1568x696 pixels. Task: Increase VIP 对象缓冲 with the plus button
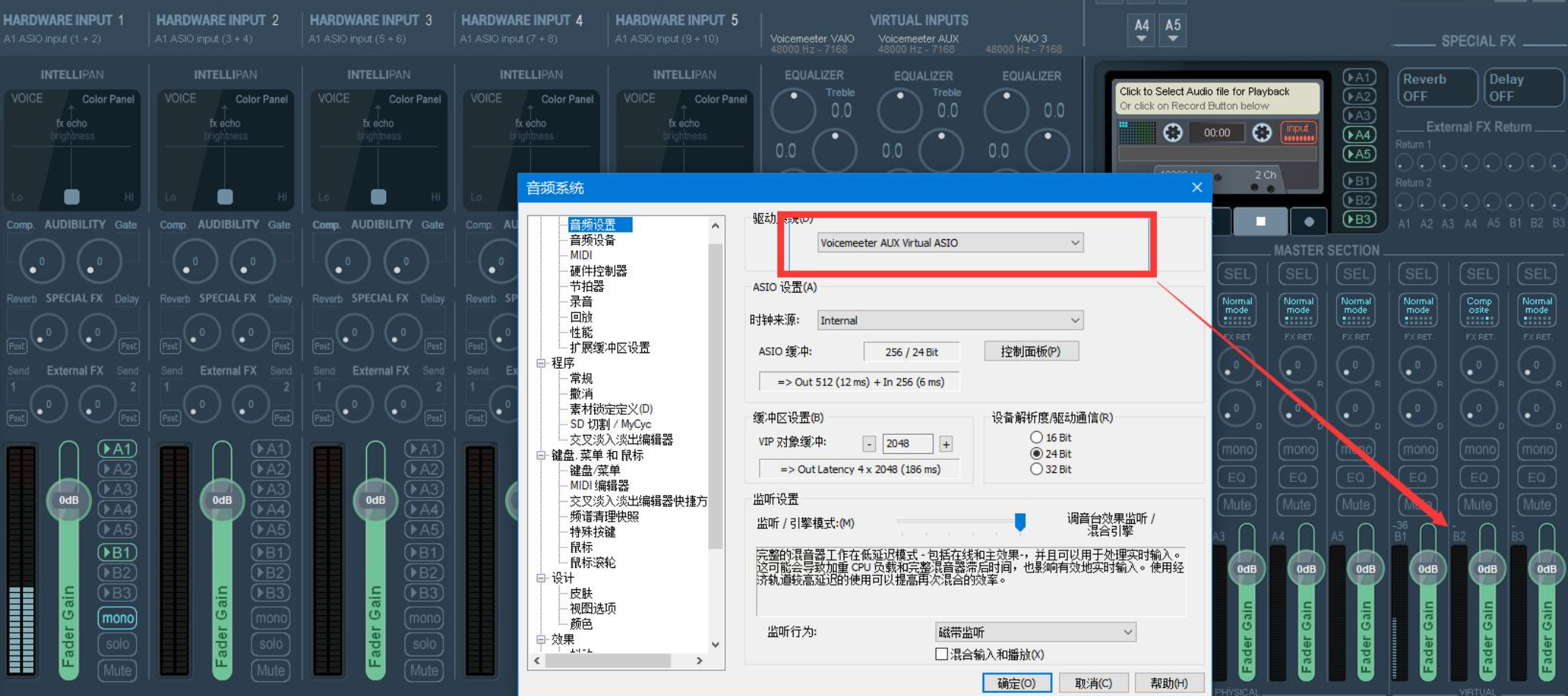click(946, 444)
